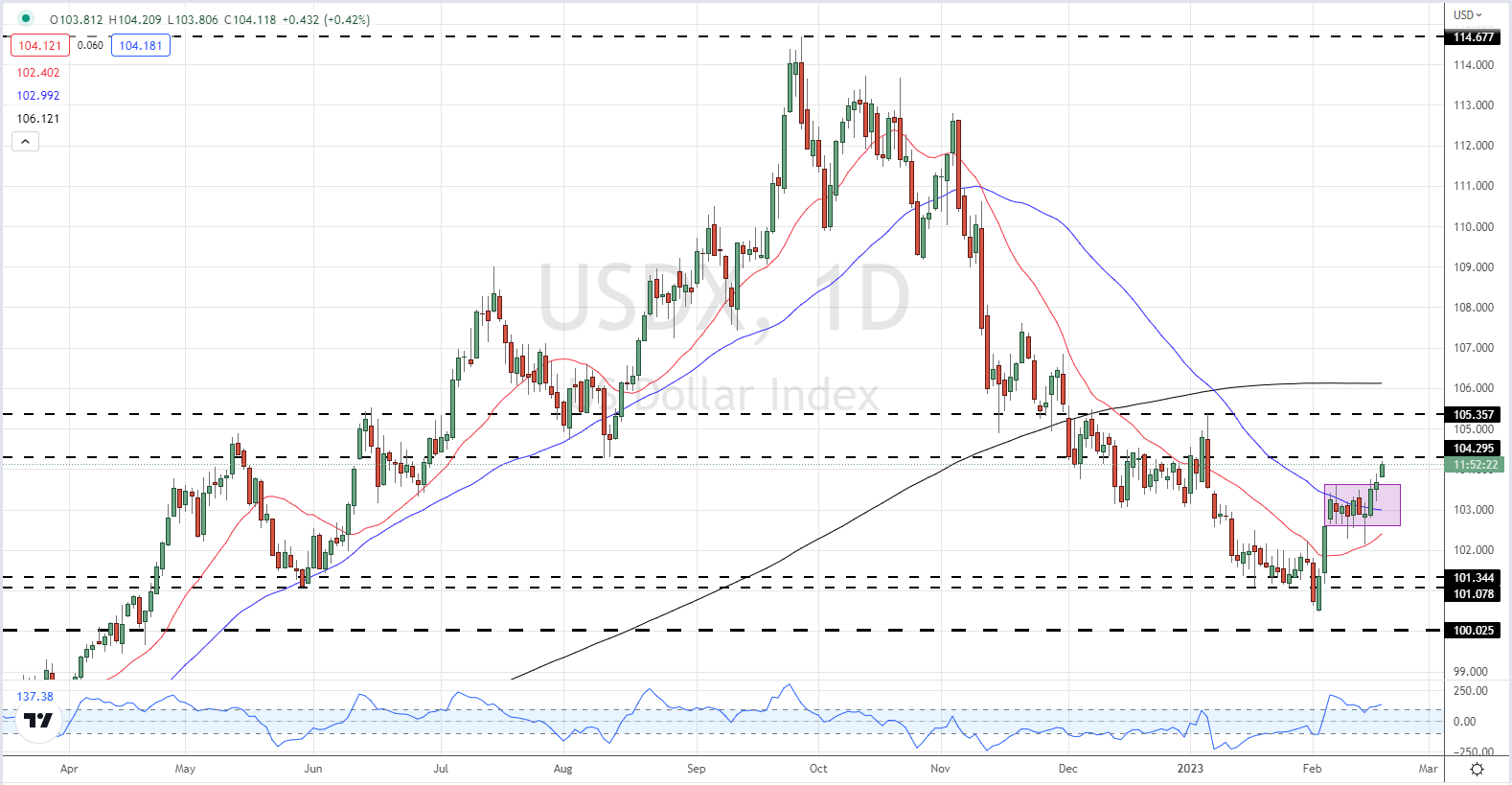Click the 113.000 price axis label
This screenshot has height=785, width=1512.
(x=1474, y=105)
